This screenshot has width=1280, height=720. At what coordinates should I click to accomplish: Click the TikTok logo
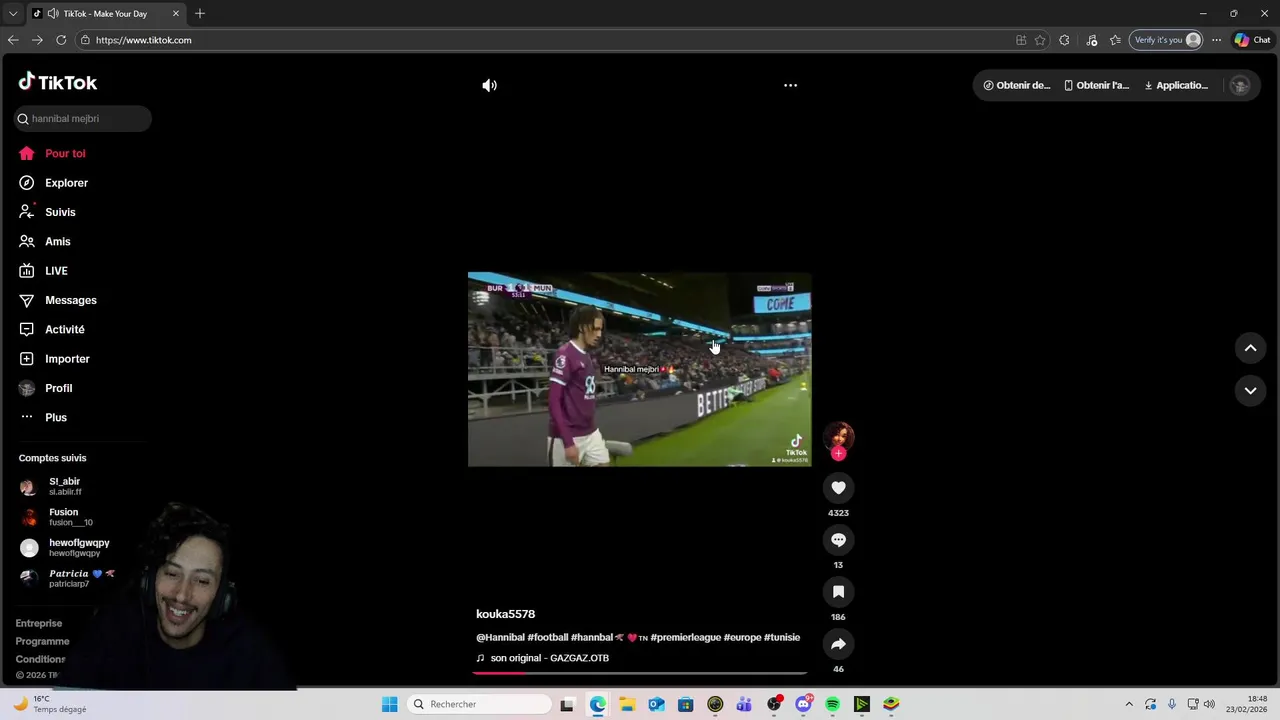point(58,82)
